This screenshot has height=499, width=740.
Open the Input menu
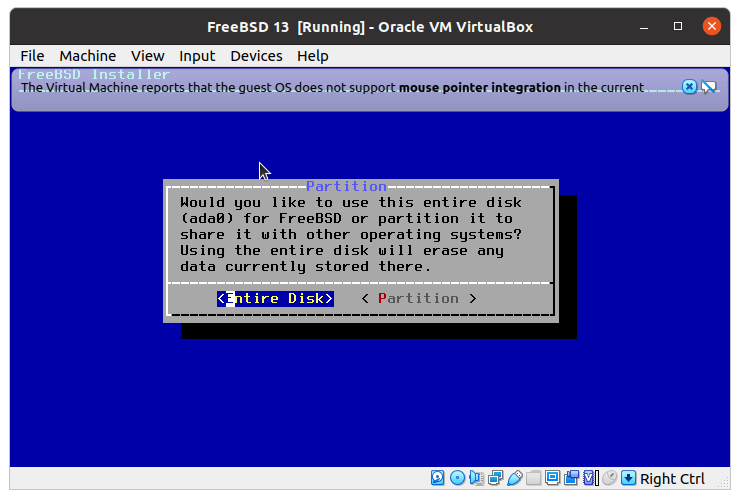click(197, 56)
